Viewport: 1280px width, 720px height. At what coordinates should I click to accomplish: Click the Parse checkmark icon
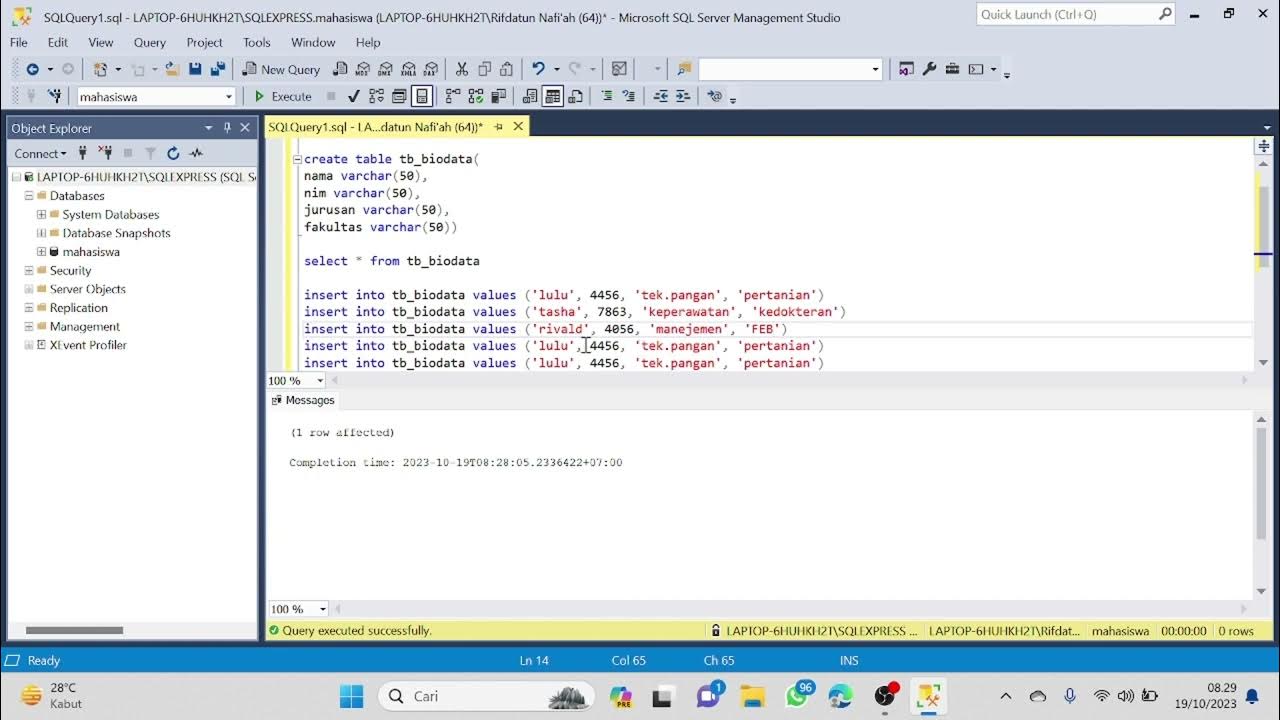[x=353, y=96]
